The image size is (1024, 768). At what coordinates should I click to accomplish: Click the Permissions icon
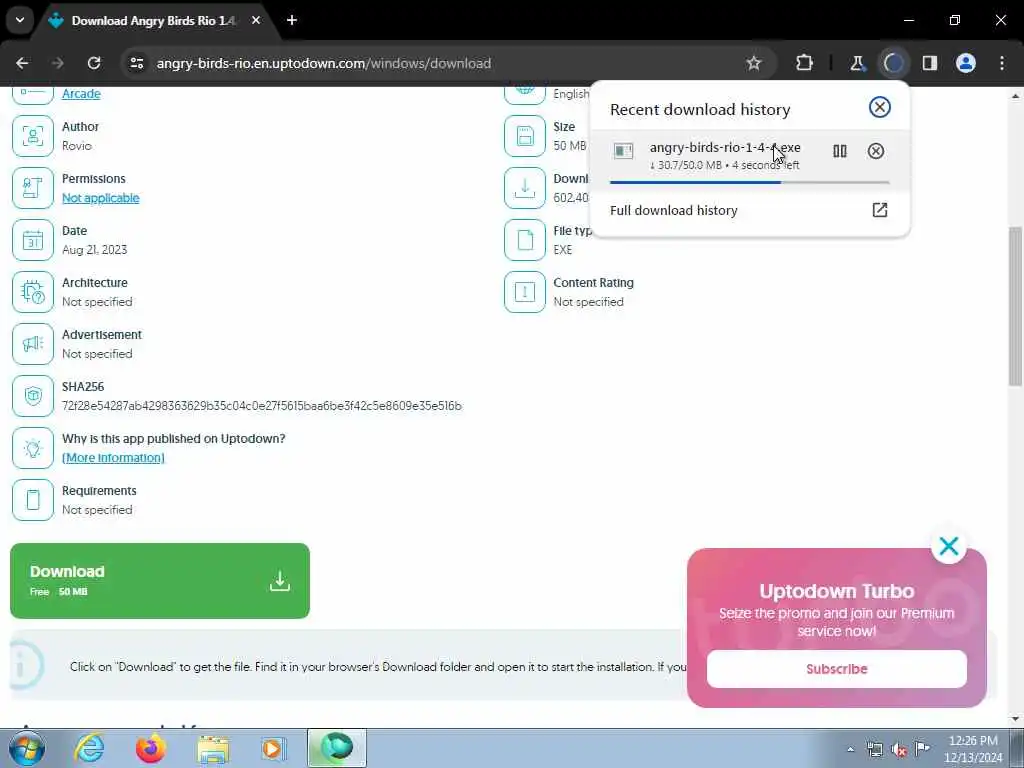click(x=33, y=188)
